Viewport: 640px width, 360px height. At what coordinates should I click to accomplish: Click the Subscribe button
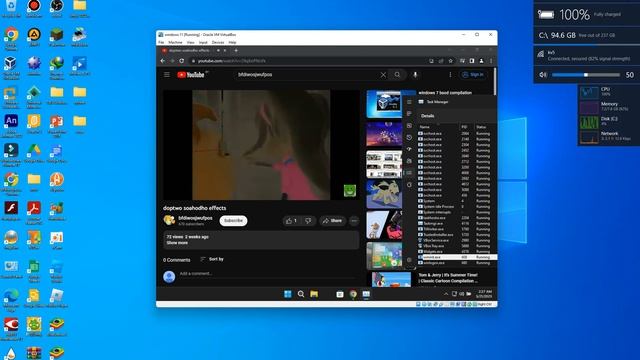(233, 220)
